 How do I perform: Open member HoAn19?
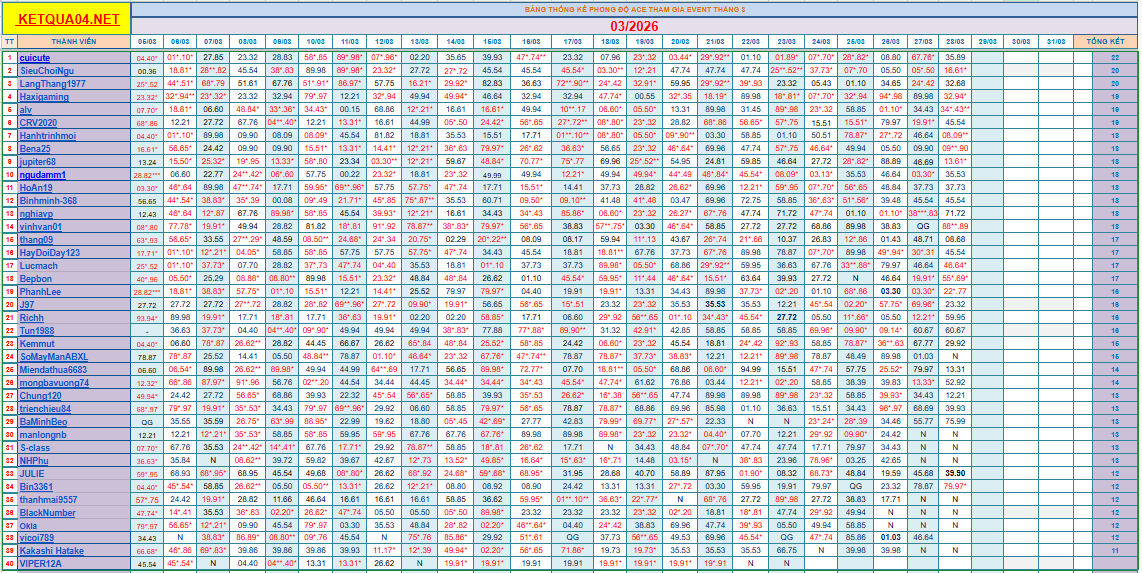[x=36, y=188]
